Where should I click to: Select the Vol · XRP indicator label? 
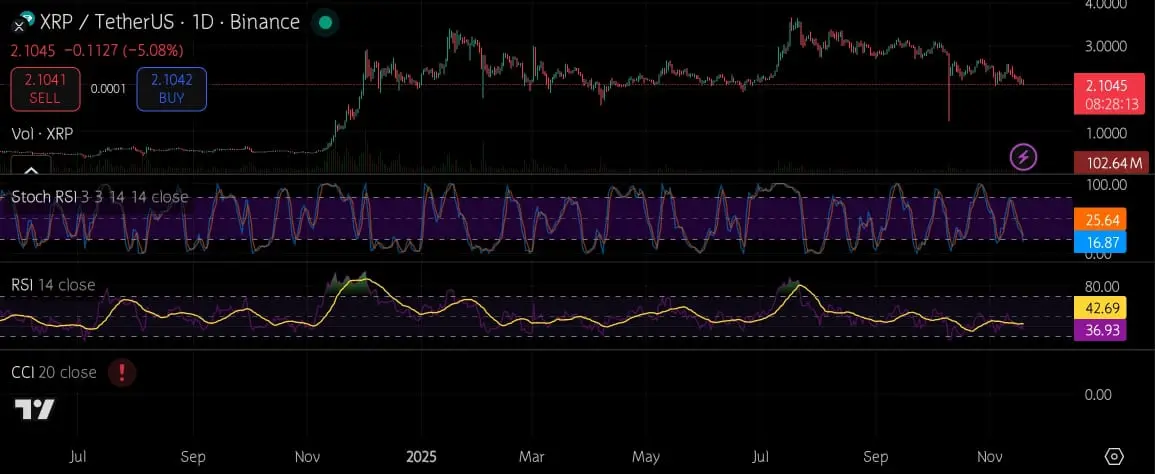[43, 133]
